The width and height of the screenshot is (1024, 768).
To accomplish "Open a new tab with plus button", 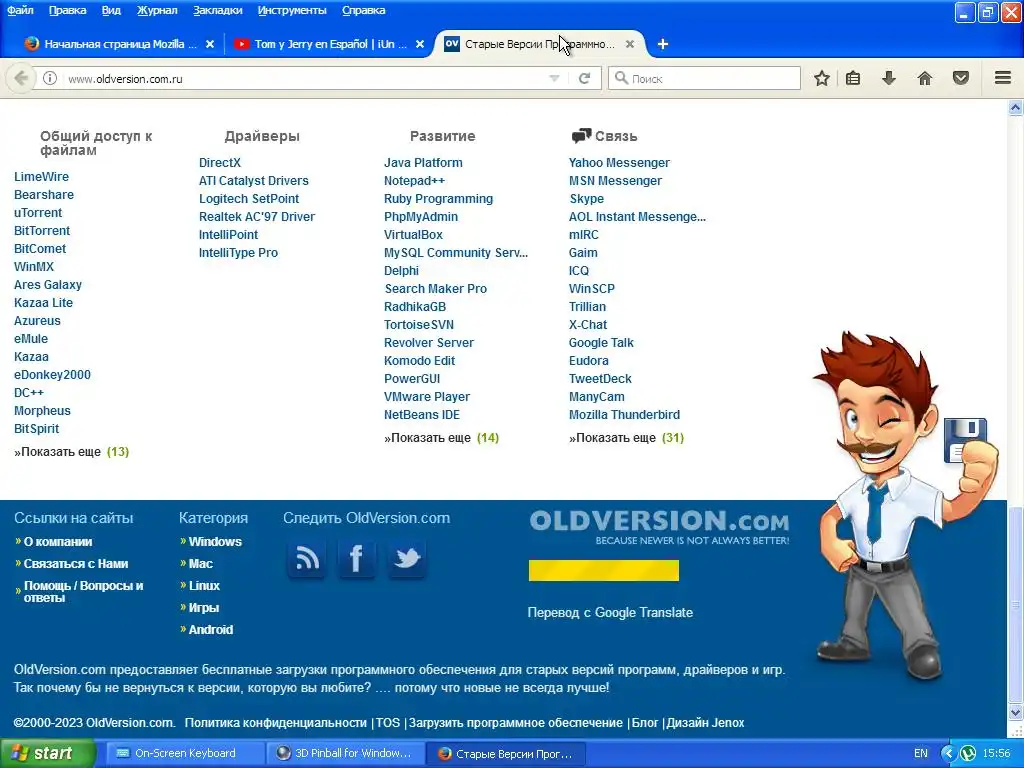I will 662,44.
